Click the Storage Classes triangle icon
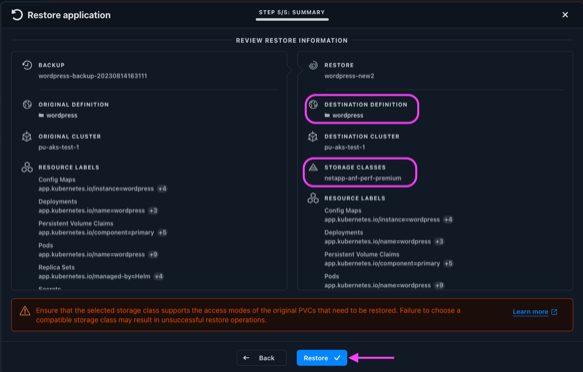The width and height of the screenshot is (583, 372). 313,167
